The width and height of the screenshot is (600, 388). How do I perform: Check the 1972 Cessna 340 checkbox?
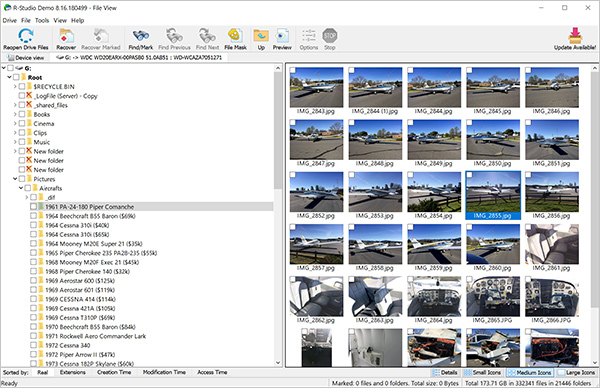[33, 345]
